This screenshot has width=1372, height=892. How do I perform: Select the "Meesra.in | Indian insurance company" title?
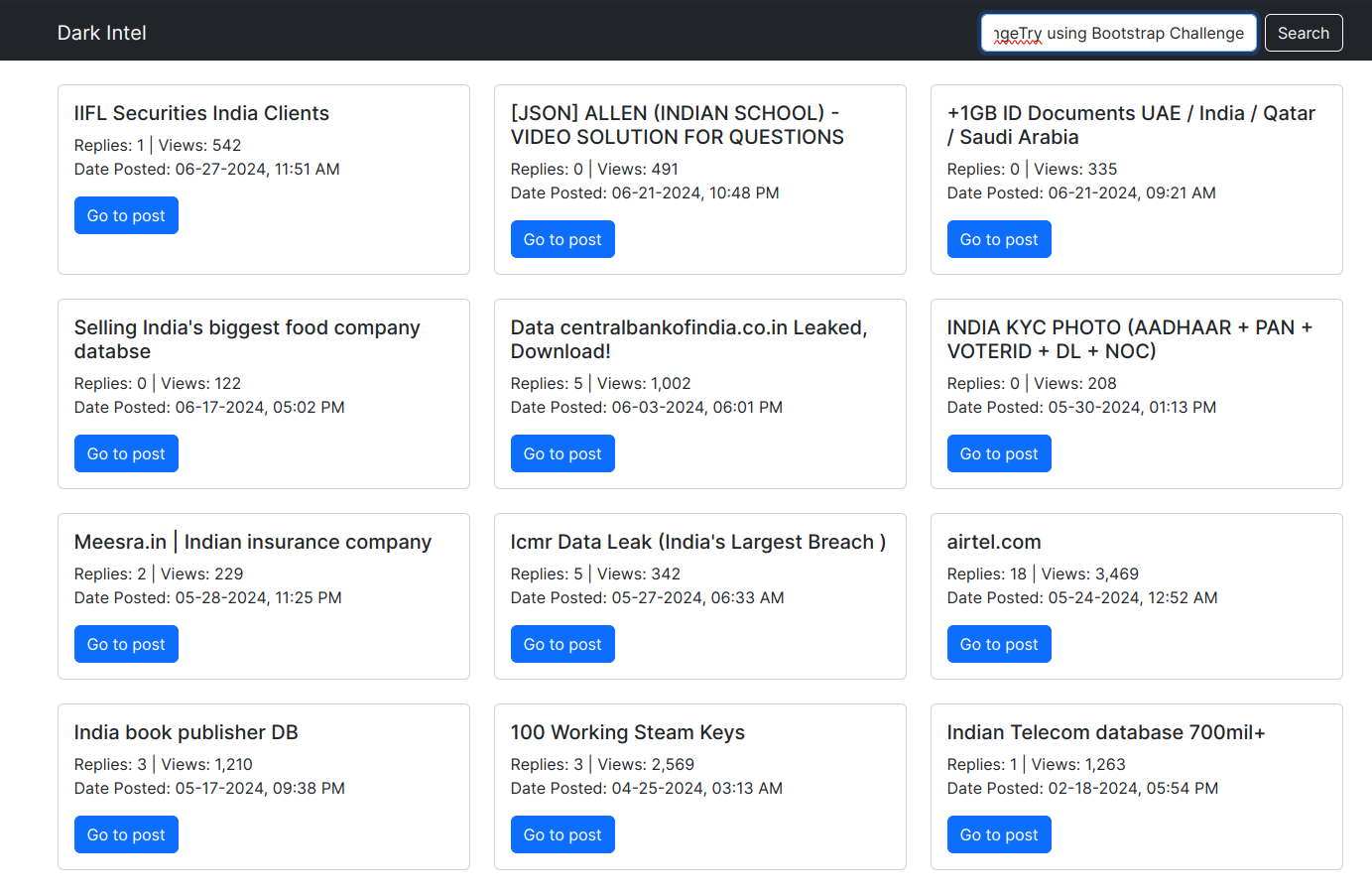(x=253, y=542)
